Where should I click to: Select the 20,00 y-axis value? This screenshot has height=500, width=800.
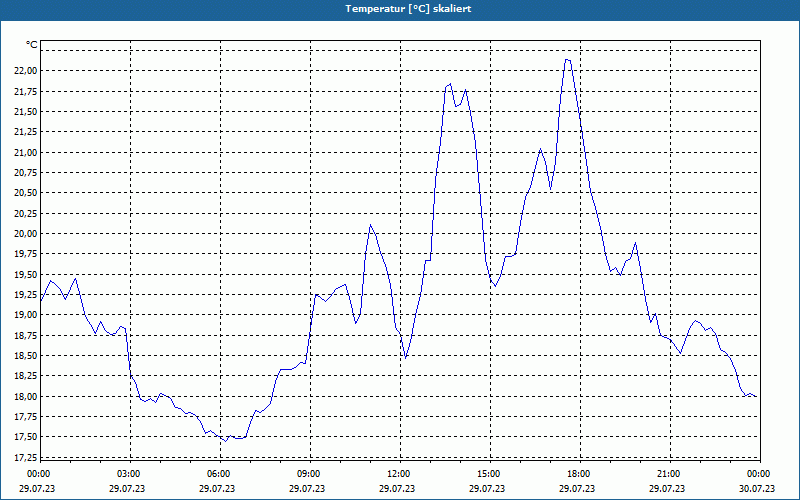coord(24,234)
